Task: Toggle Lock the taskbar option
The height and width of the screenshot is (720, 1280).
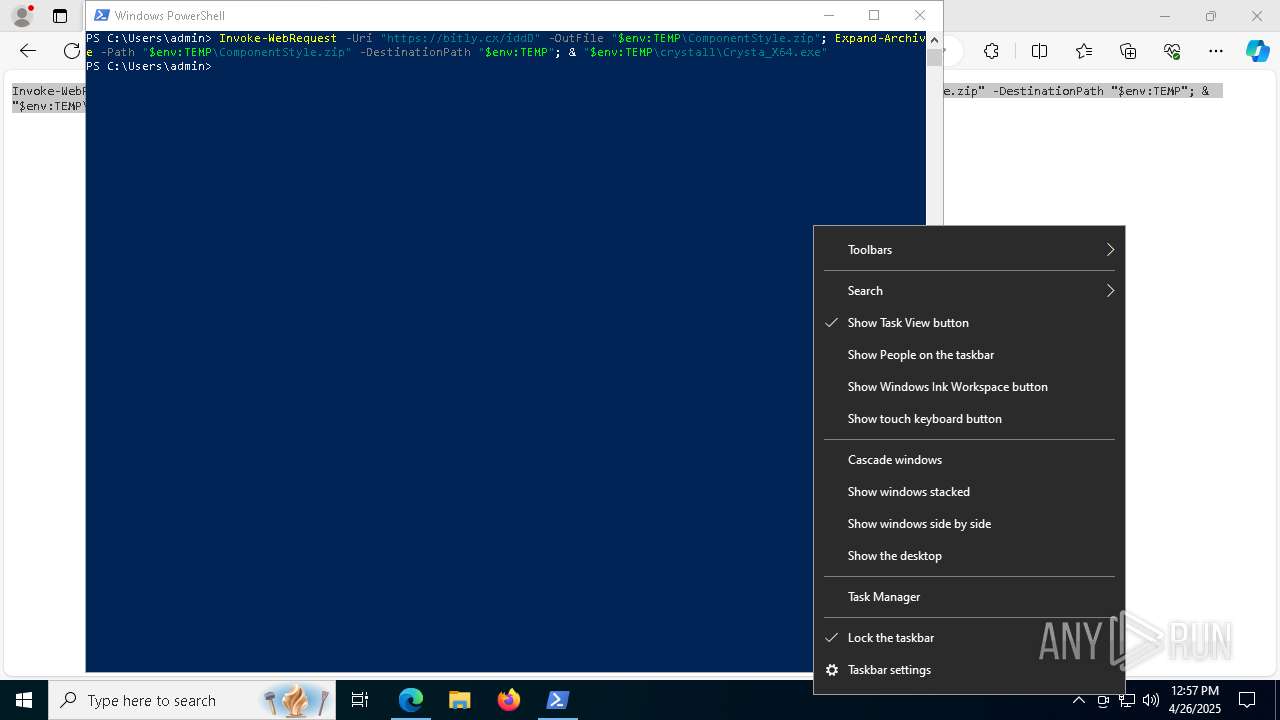Action: pos(969,638)
